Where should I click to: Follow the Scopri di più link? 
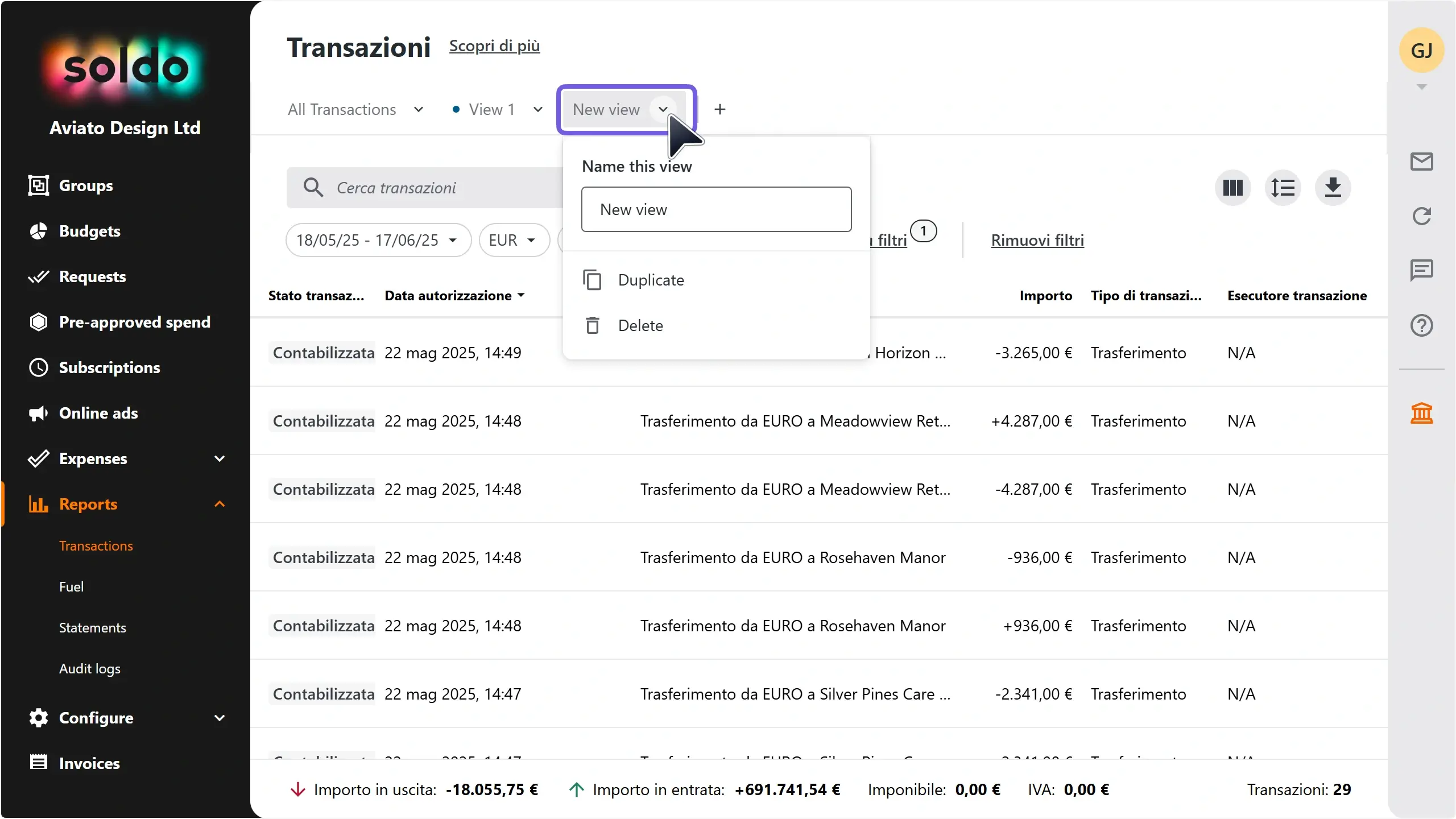pyautogui.click(x=494, y=46)
